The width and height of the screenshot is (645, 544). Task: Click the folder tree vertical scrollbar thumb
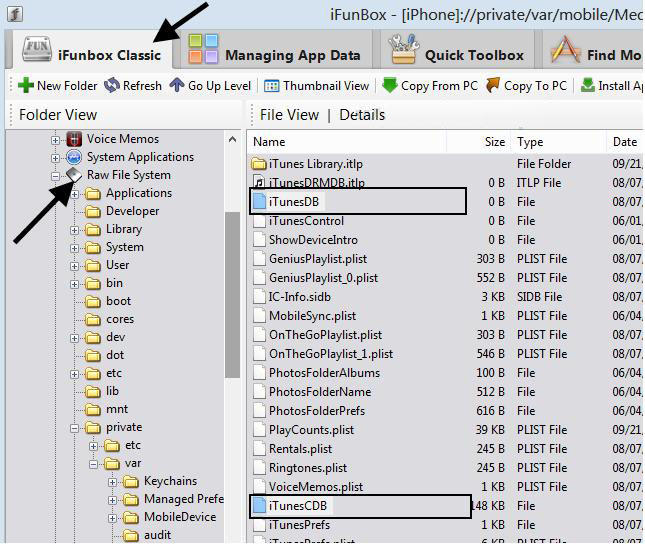pos(232,295)
